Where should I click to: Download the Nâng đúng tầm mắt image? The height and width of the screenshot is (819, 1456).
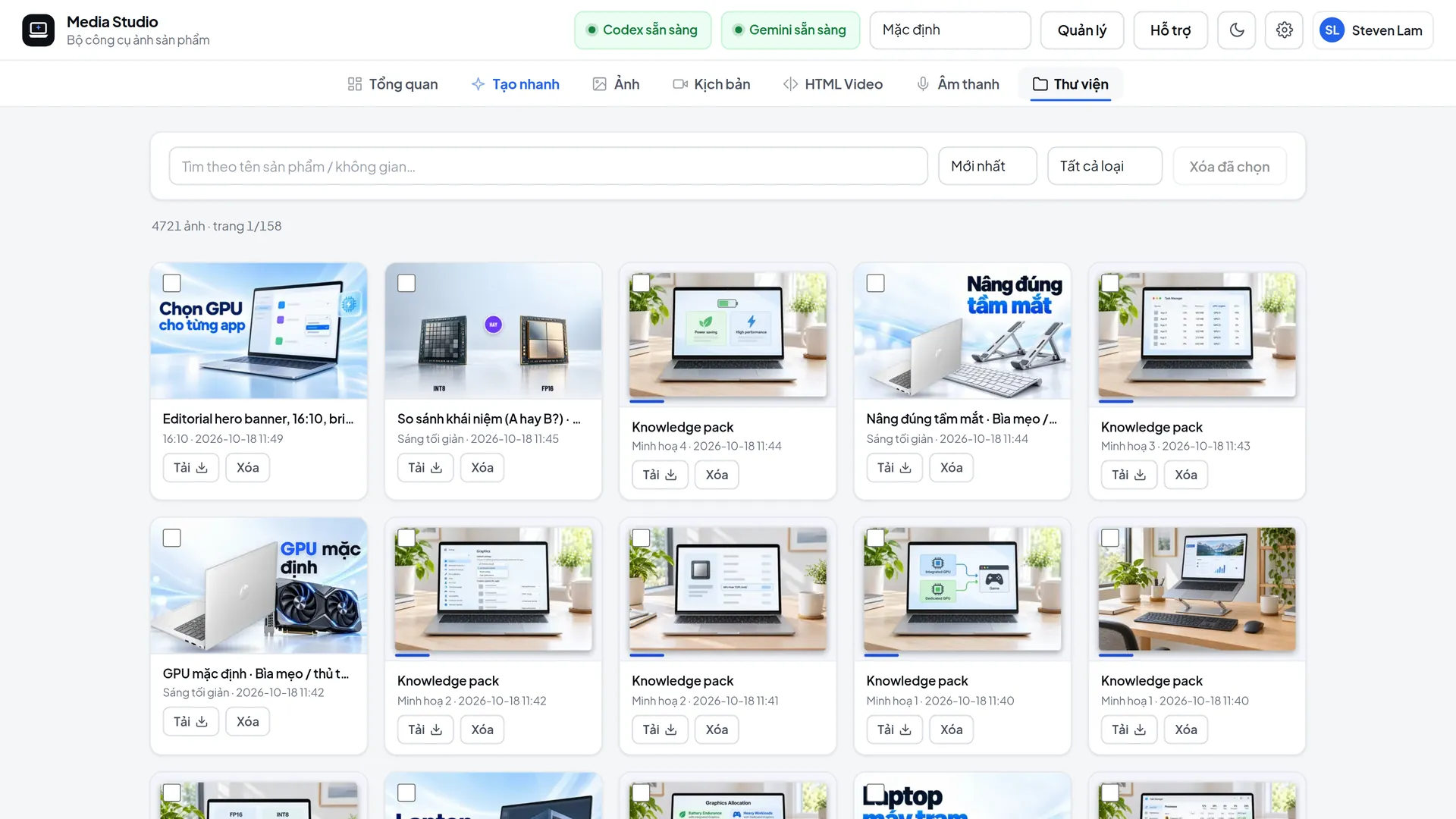tap(895, 468)
